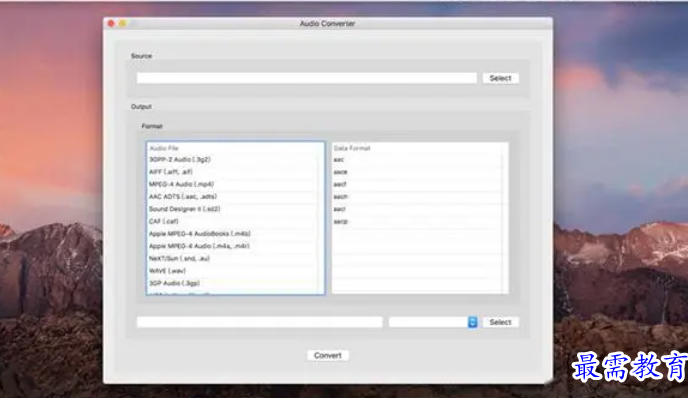The height and width of the screenshot is (398, 696).
Task: Pick WAVE (.wav) in Audio File list
Action: (x=233, y=271)
